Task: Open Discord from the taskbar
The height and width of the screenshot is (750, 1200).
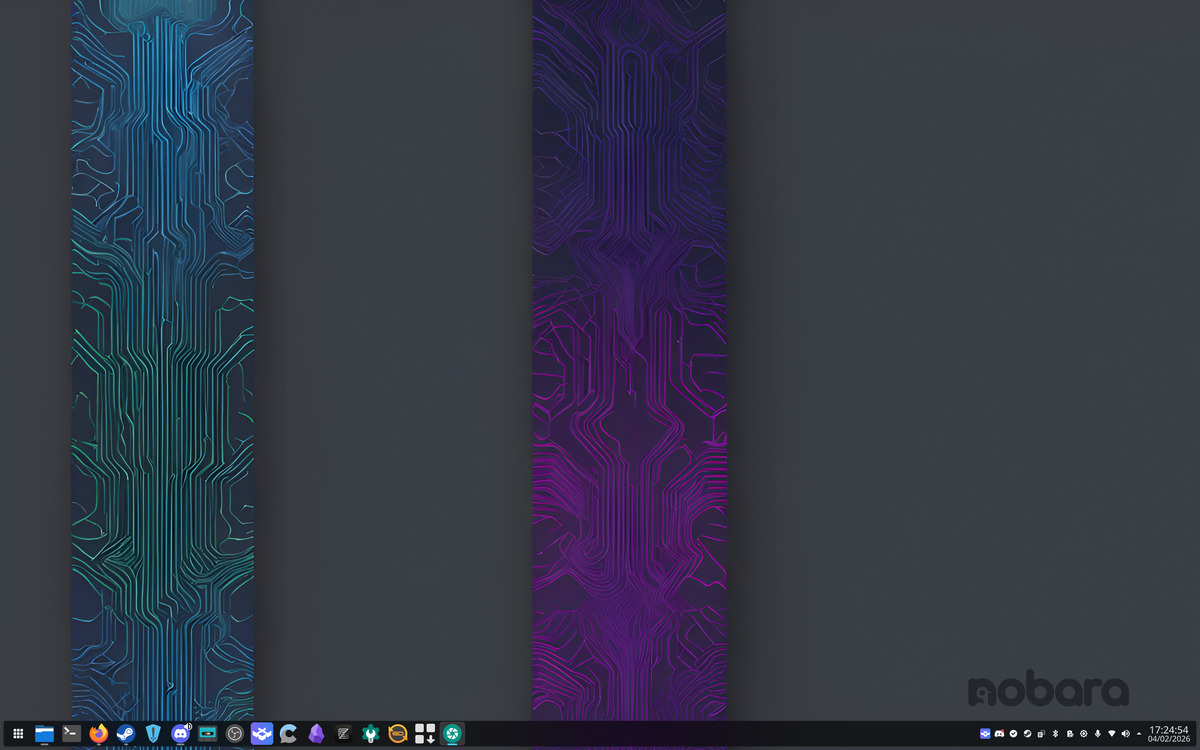Action: point(180,733)
